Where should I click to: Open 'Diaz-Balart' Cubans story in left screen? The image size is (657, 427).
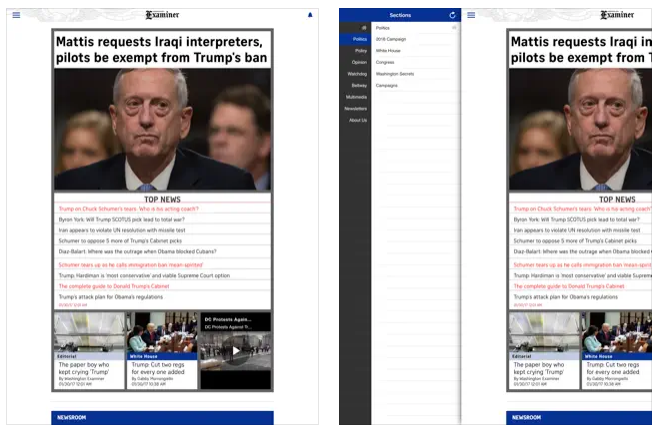(137, 251)
